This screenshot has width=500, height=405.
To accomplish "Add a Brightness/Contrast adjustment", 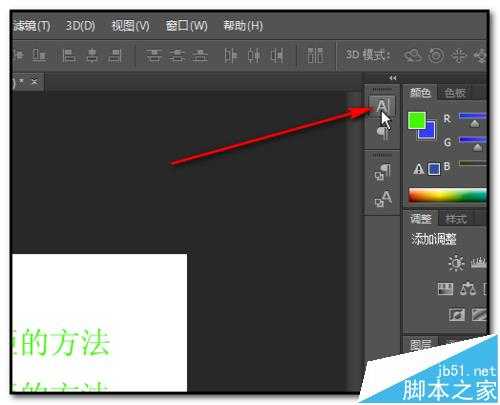I will click(x=456, y=263).
